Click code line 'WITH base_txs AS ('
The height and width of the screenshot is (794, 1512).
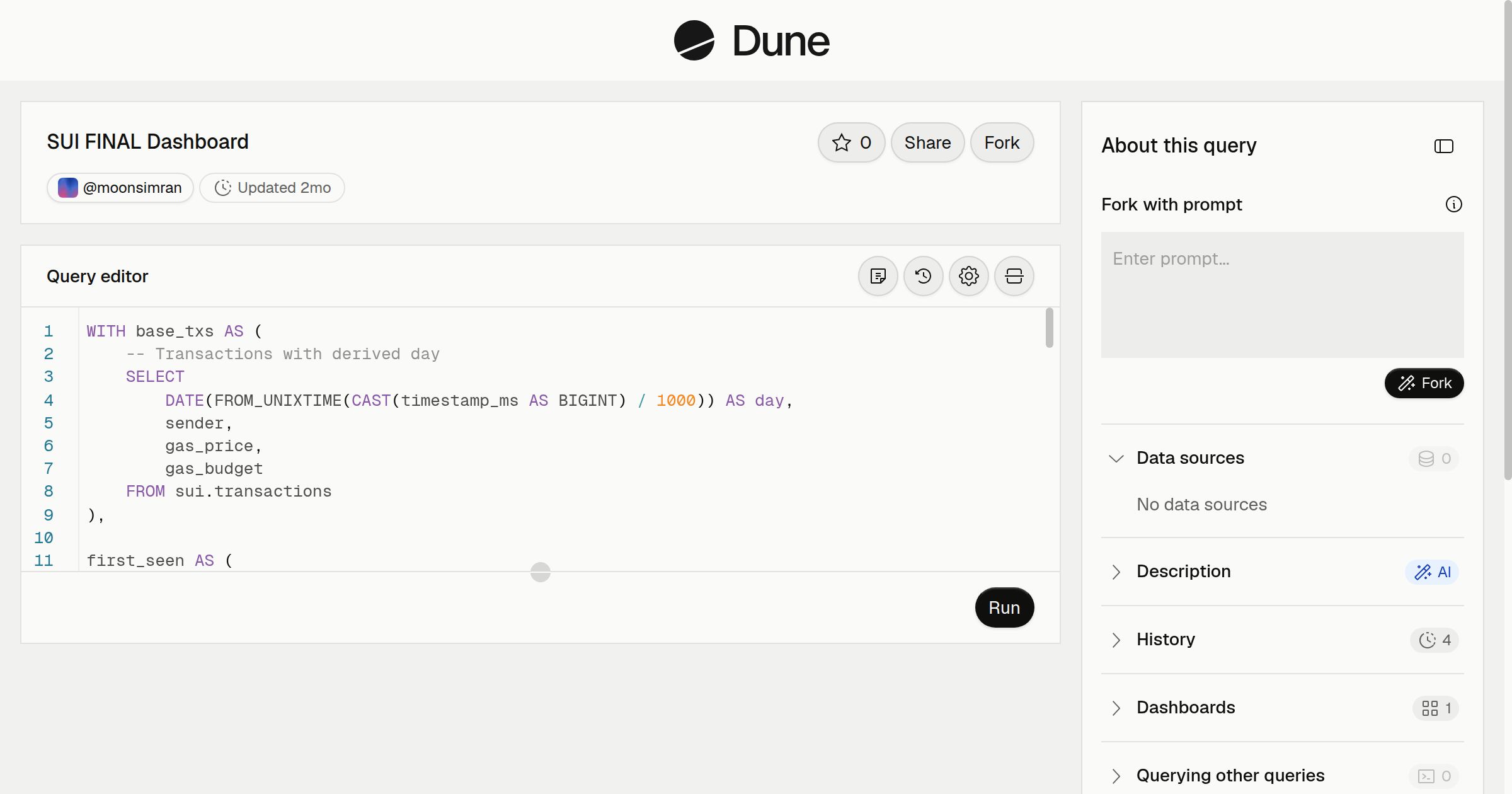(x=175, y=331)
